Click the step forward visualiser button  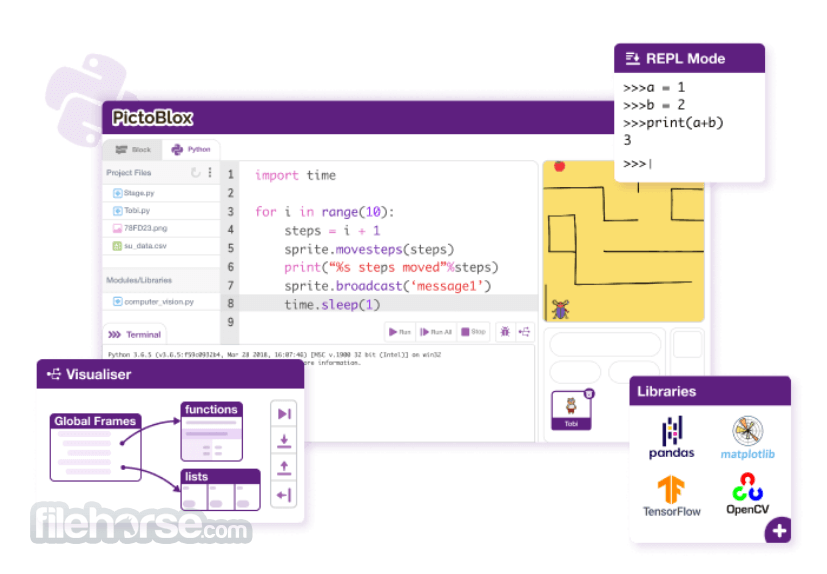[x=284, y=414]
